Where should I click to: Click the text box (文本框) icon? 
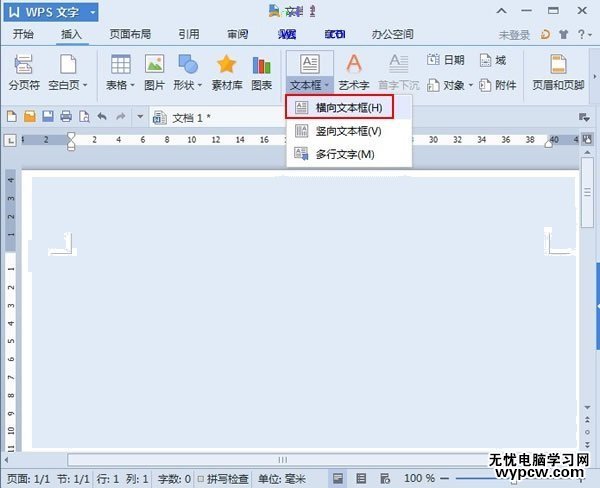click(x=310, y=64)
